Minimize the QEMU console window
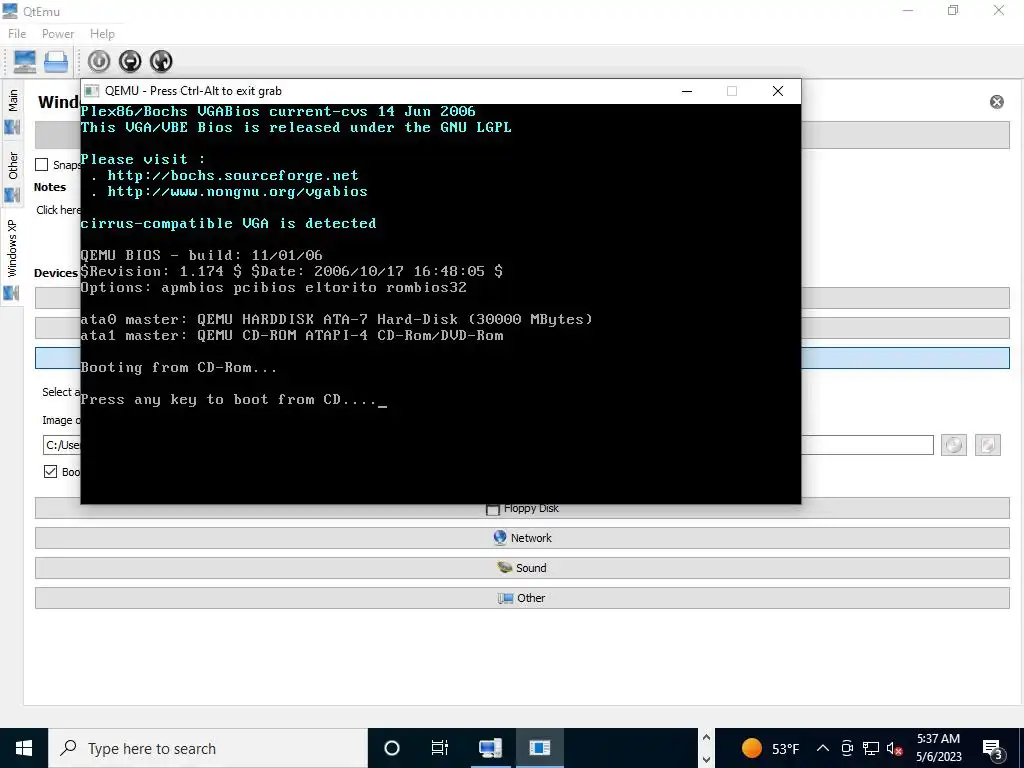This screenshot has width=1024, height=768. click(x=686, y=91)
